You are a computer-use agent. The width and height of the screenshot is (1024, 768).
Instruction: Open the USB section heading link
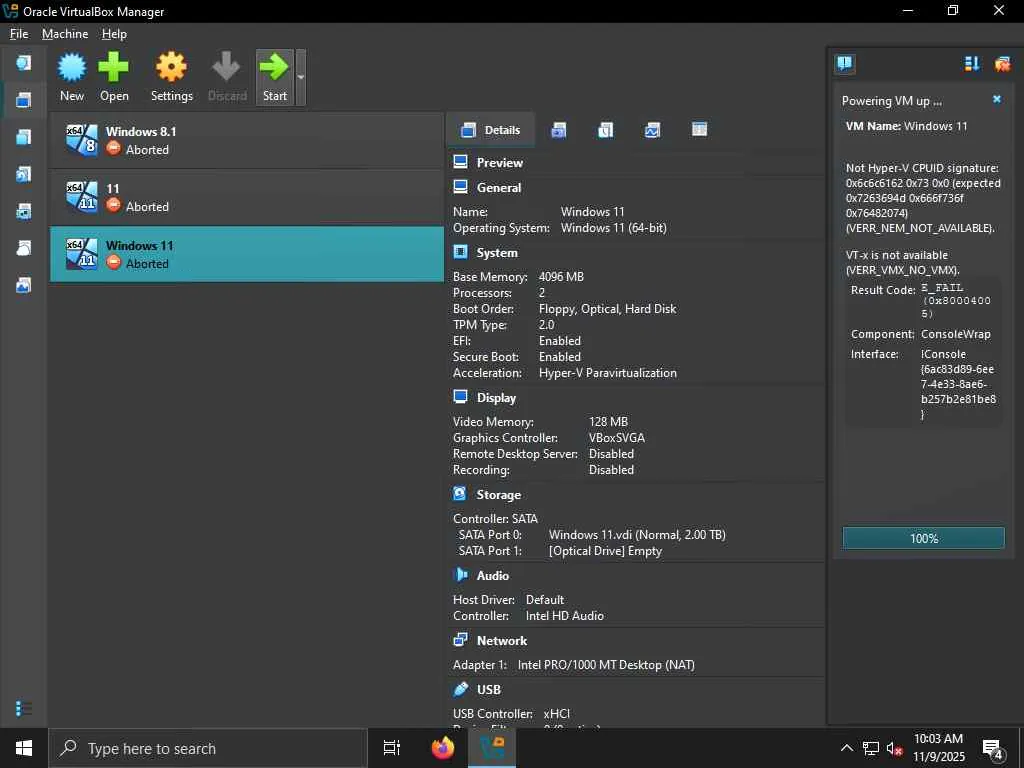tap(488, 690)
